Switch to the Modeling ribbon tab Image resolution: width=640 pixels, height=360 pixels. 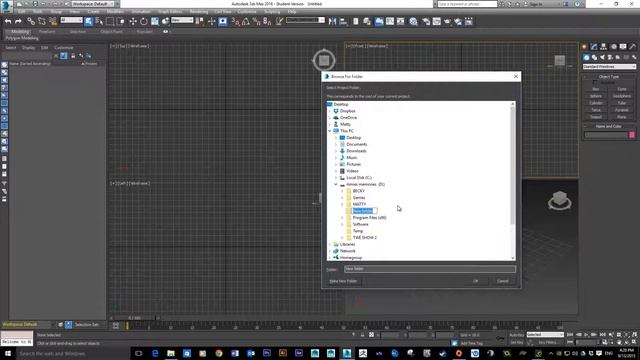pos(19,31)
